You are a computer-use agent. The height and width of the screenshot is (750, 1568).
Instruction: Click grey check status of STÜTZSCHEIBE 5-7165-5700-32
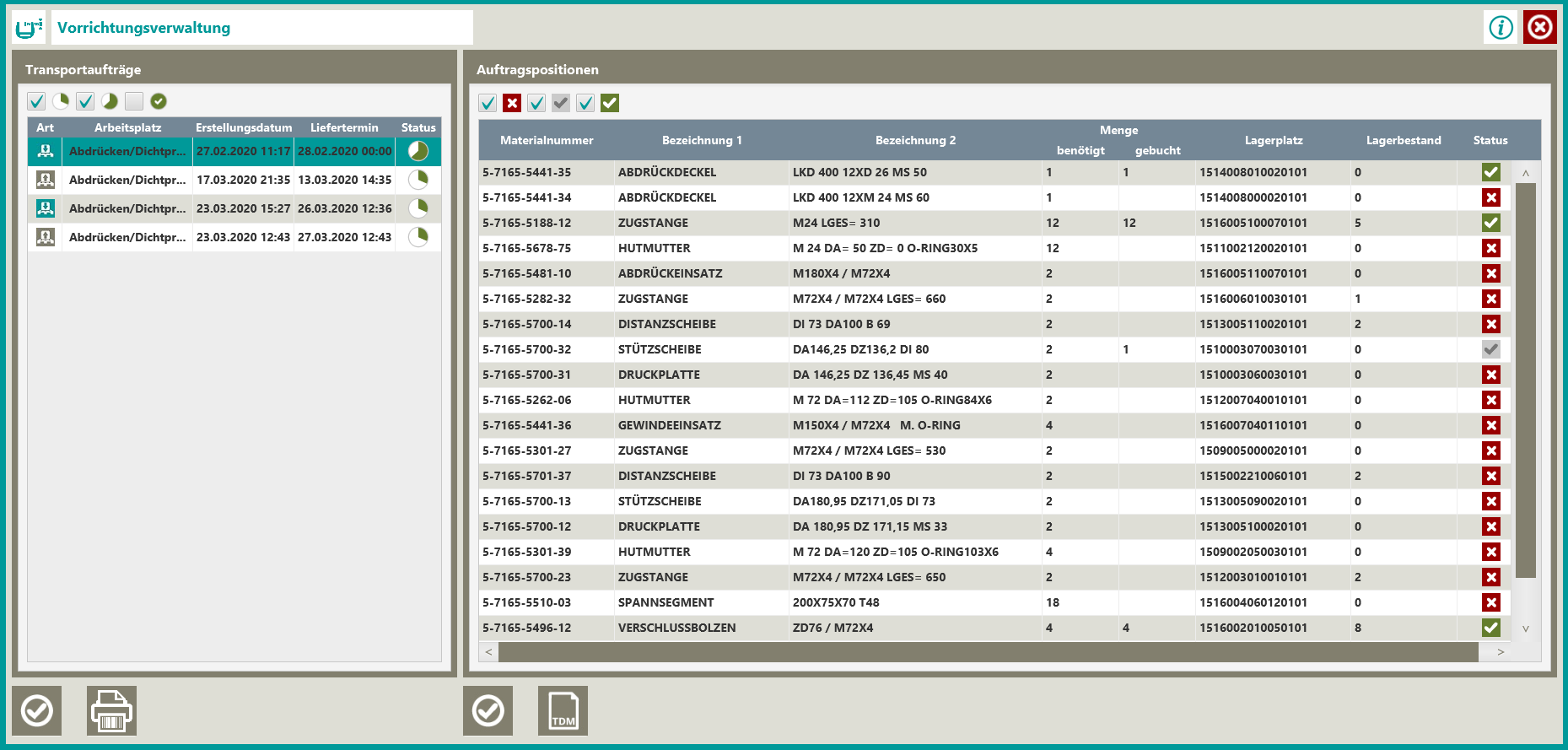coord(1490,349)
